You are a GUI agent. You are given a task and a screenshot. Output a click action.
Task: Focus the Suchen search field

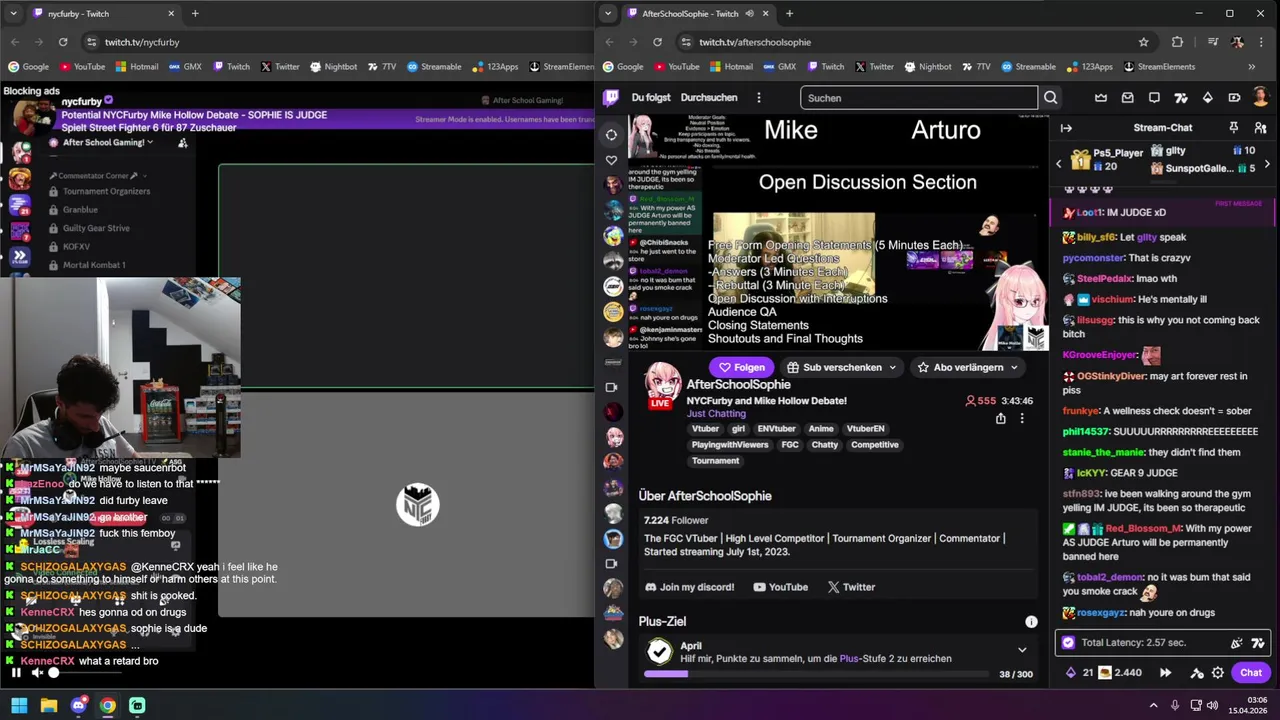click(919, 98)
